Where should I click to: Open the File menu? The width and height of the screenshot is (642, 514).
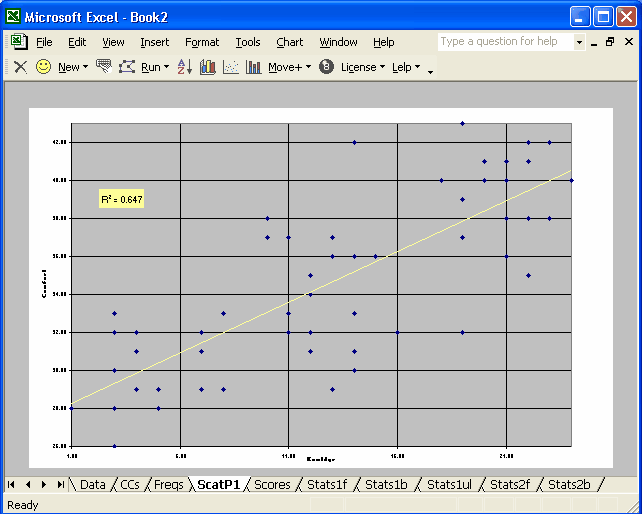point(44,42)
